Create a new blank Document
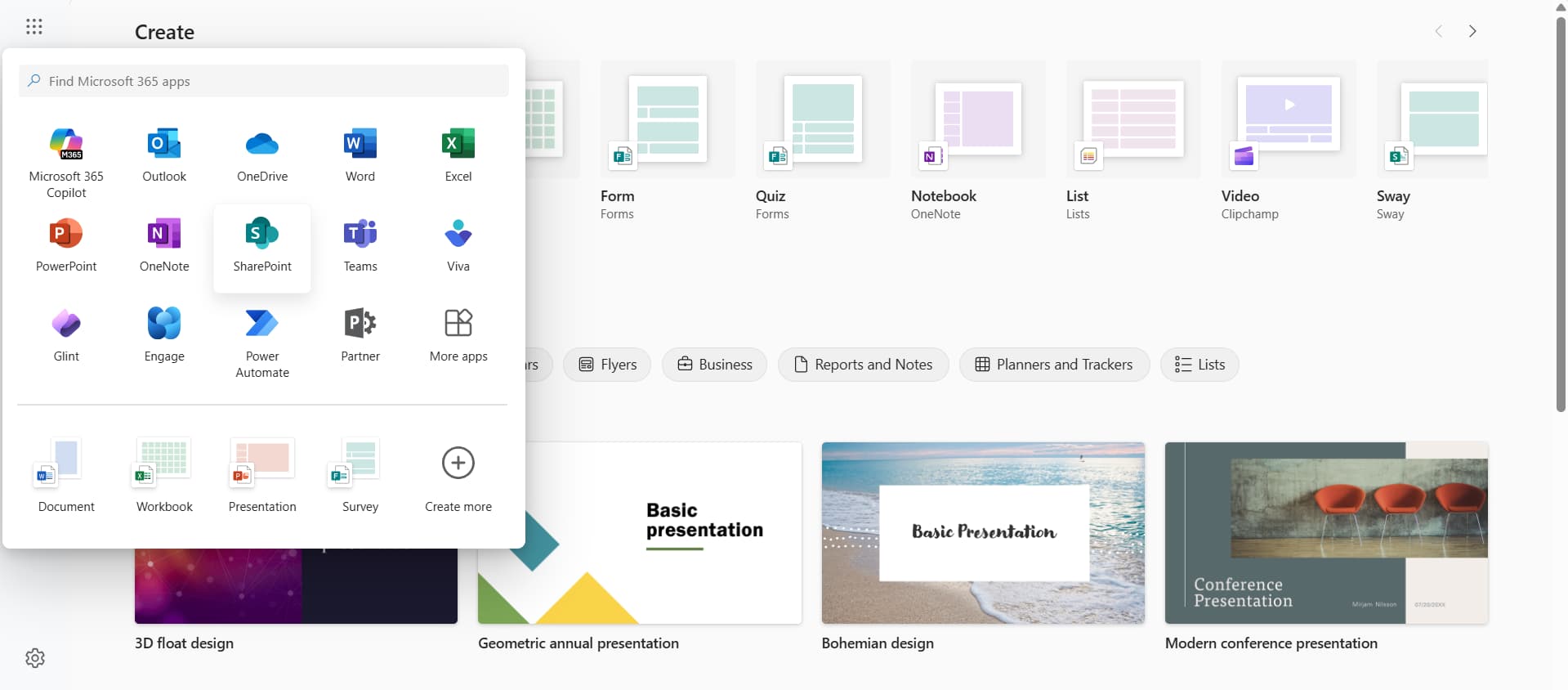The width and height of the screenshot is (1568, 690). (66, 473)
